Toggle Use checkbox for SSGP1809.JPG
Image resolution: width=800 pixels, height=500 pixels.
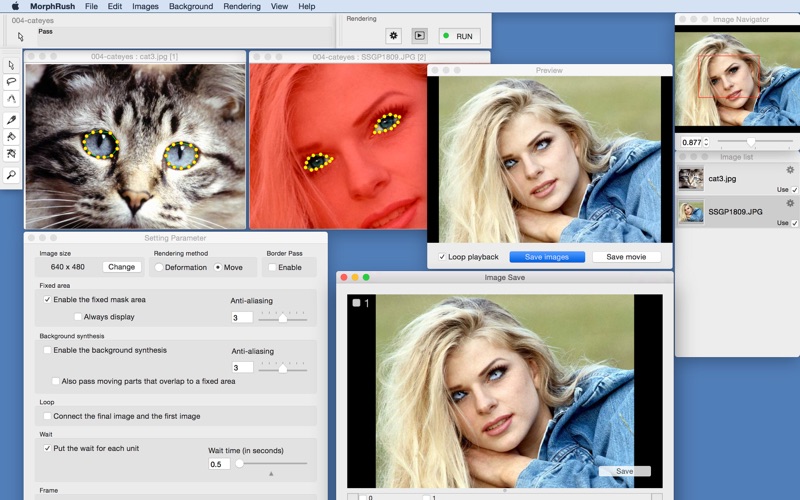tap(794, 223)
